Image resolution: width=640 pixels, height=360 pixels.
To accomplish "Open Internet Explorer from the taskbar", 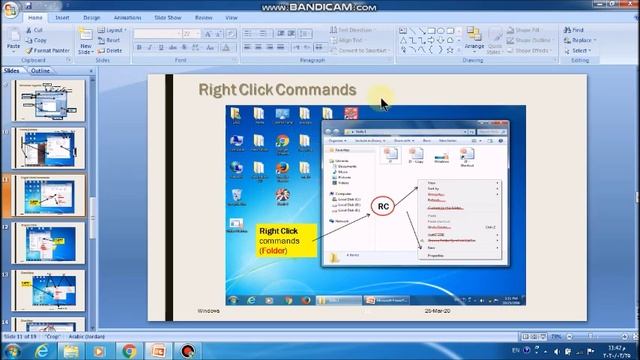I will [41, 351].
